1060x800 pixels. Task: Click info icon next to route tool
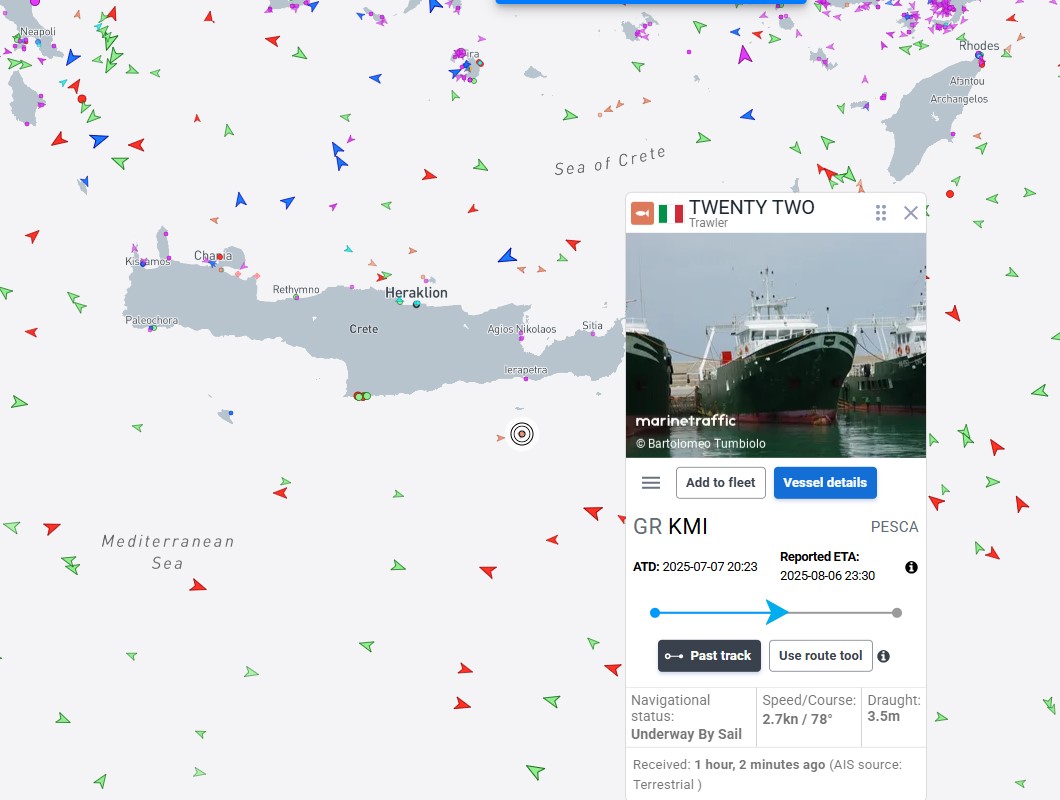883,657
